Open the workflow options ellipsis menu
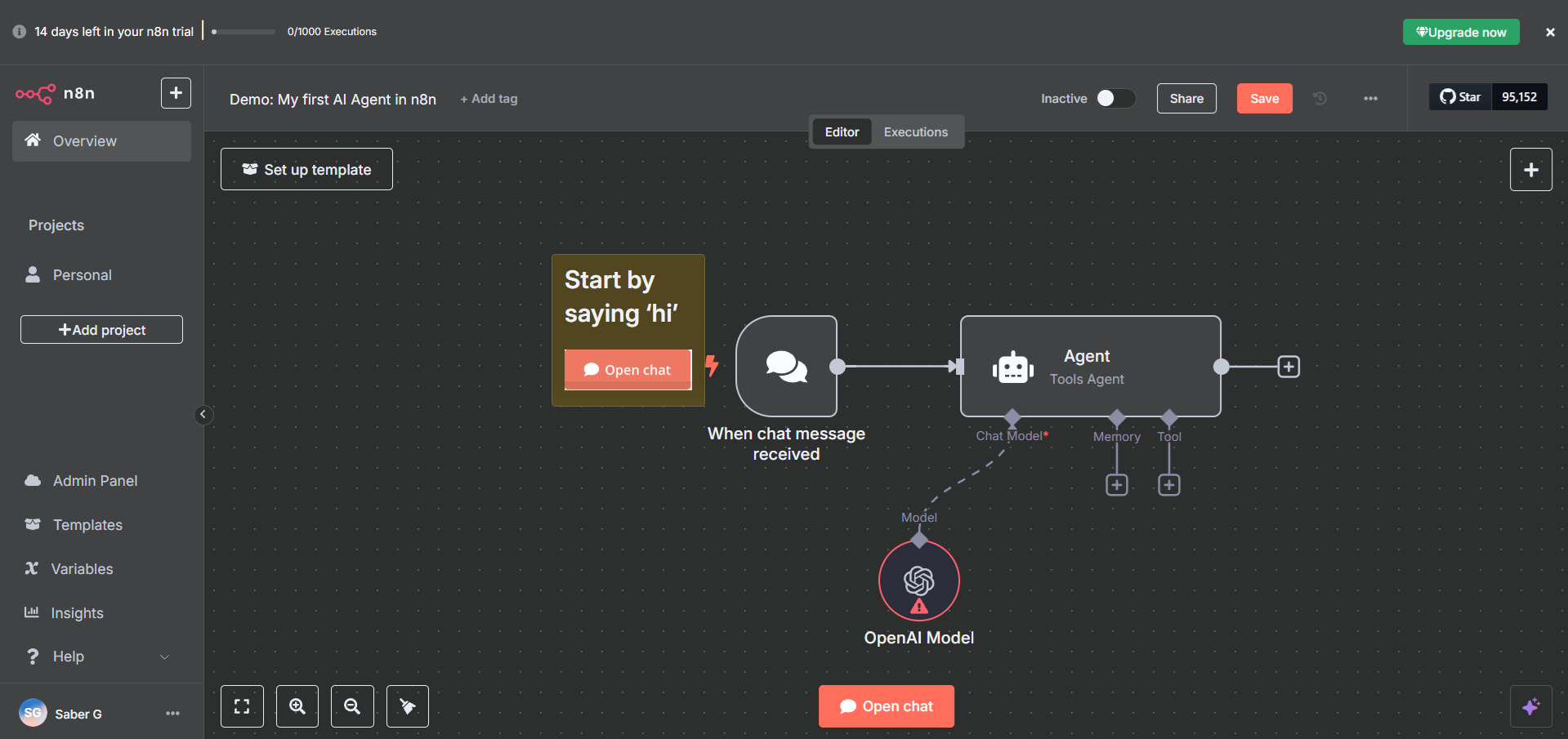The image size is (1568, 739). click(1370, 99)
